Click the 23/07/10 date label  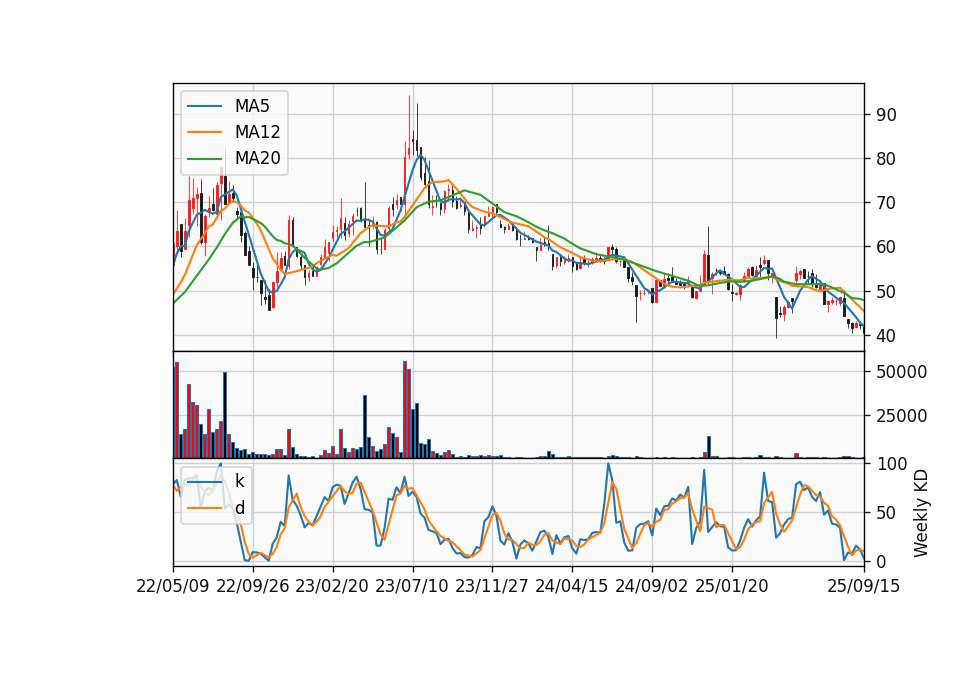pyautogui.click(x=412, y=586)
